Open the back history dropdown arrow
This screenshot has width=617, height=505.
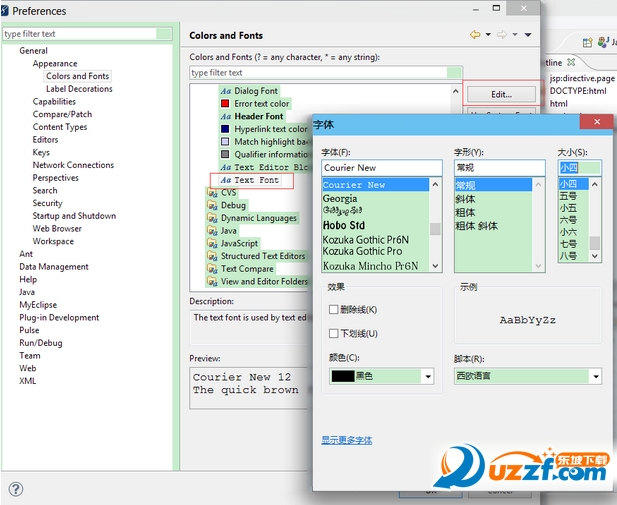488,35
